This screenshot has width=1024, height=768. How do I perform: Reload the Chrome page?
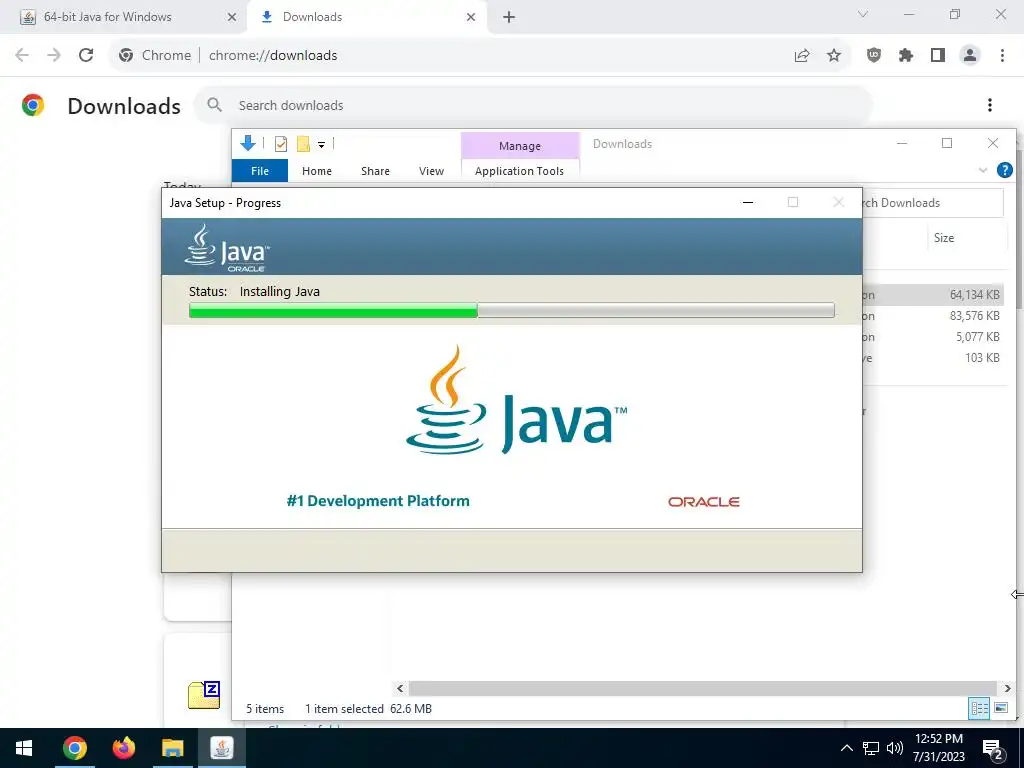click(x=86, y=56)
